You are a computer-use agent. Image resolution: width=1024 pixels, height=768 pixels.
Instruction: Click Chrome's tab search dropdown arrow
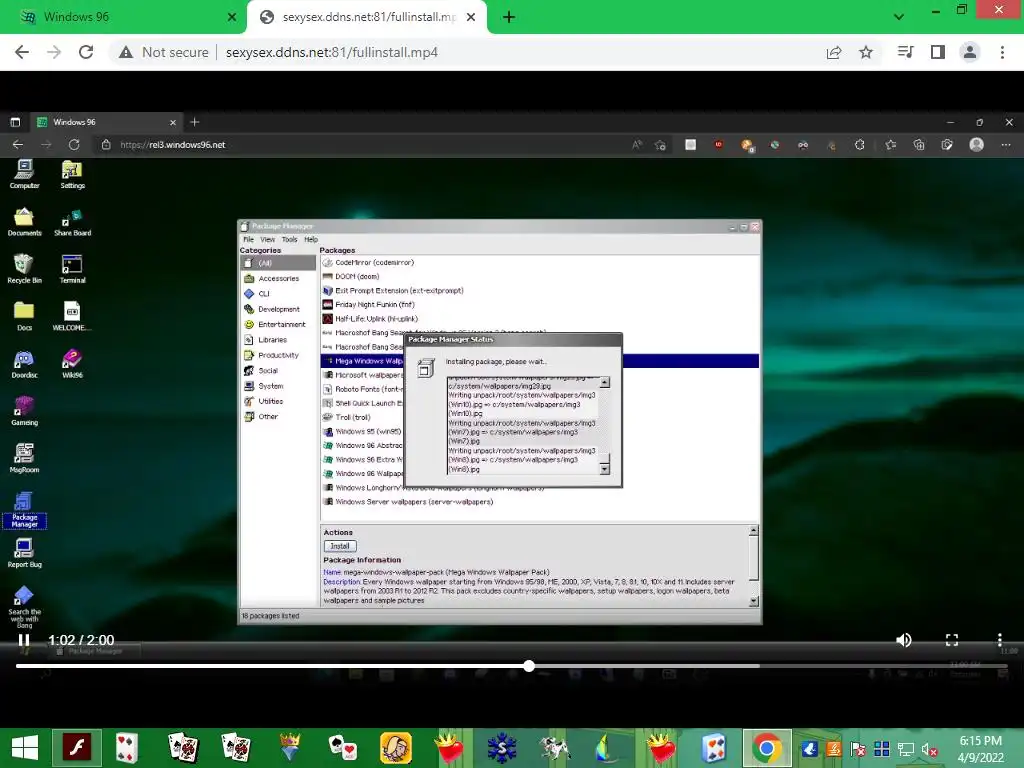point(899,17)
